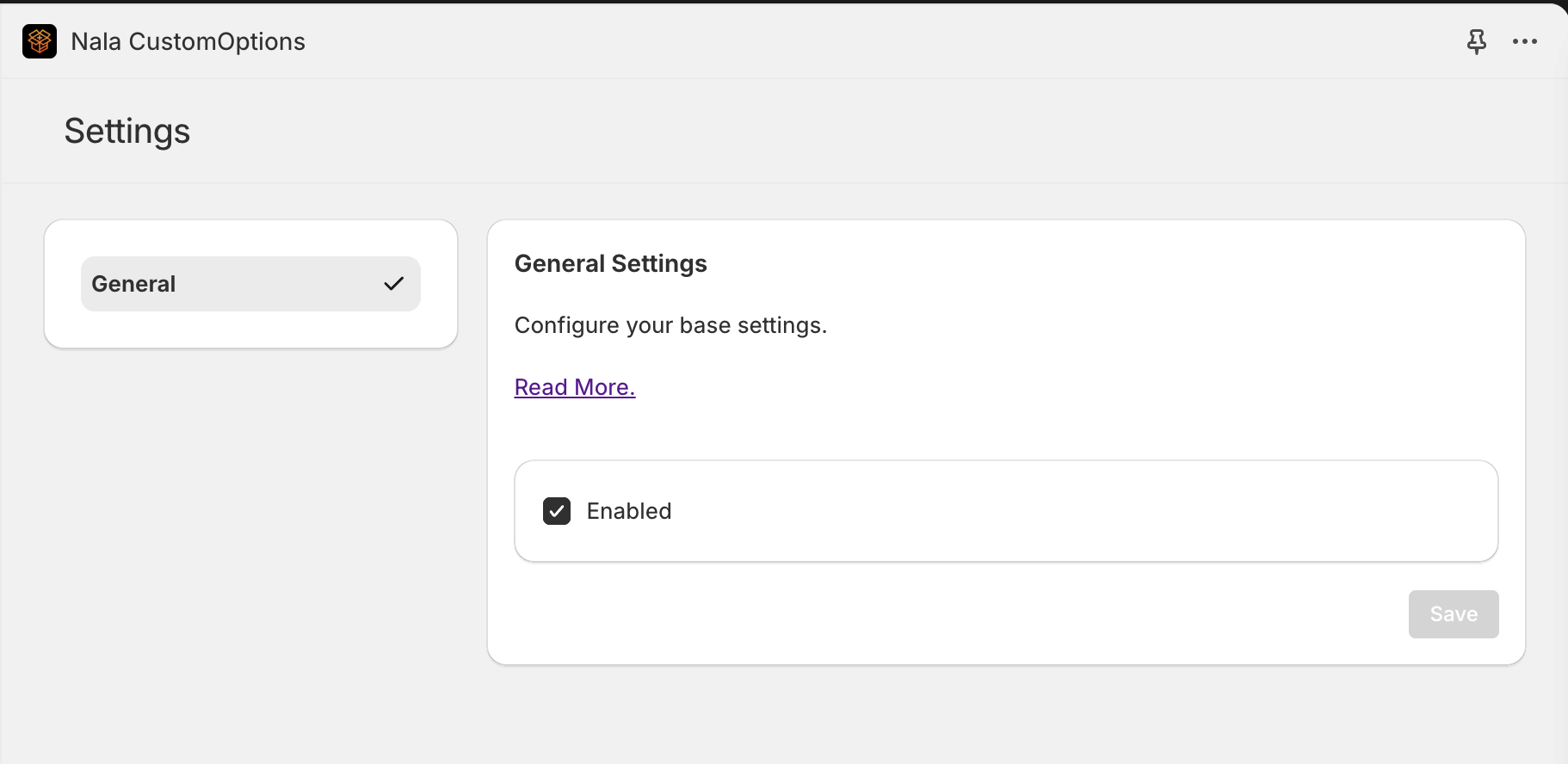Click the word Read in the link
Viewport: 1568px width, 764px height.
[540, 387]
